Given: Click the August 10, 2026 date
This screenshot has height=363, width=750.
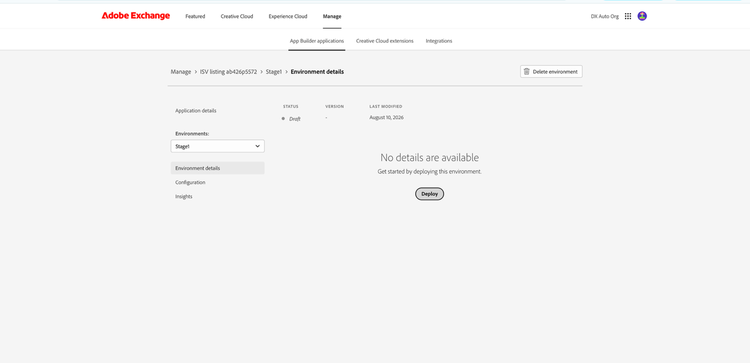Looking at the screenshot, I should (386, 117).
